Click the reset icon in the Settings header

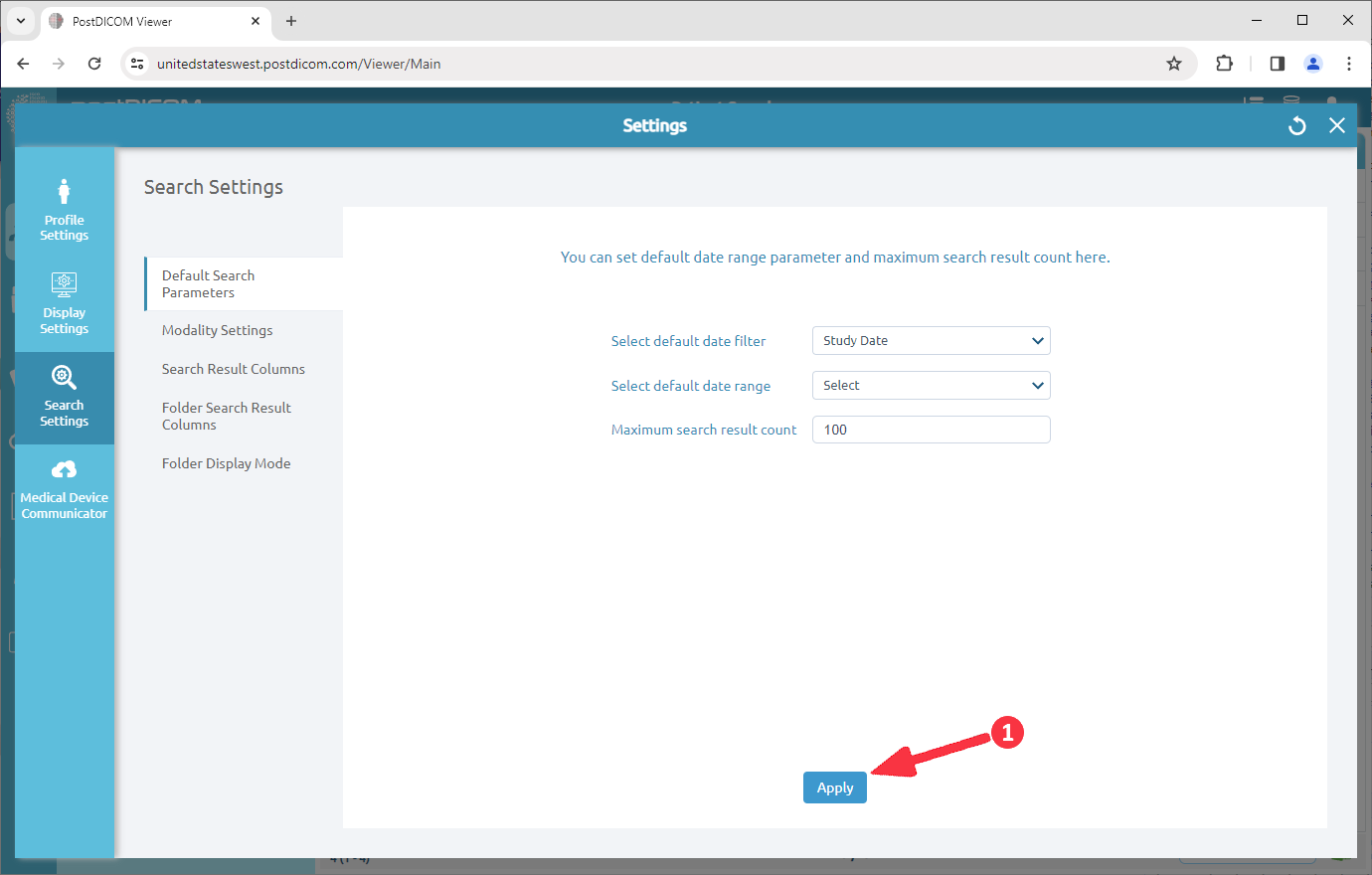pos(1296,125)
